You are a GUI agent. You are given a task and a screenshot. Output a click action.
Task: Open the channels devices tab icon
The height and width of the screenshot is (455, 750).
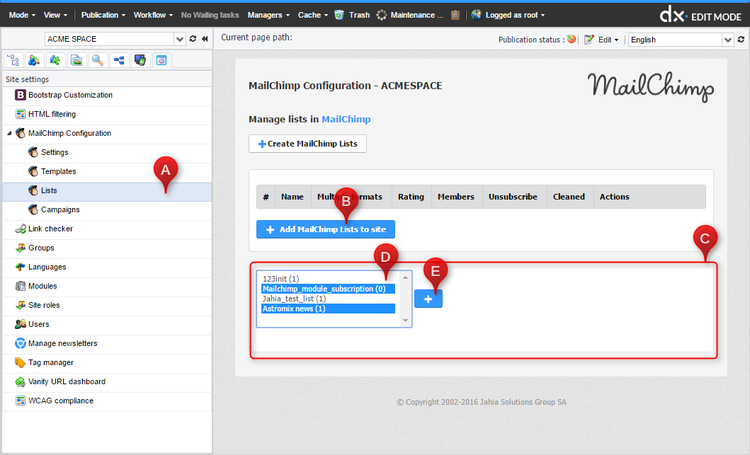[x=140, y=60]
